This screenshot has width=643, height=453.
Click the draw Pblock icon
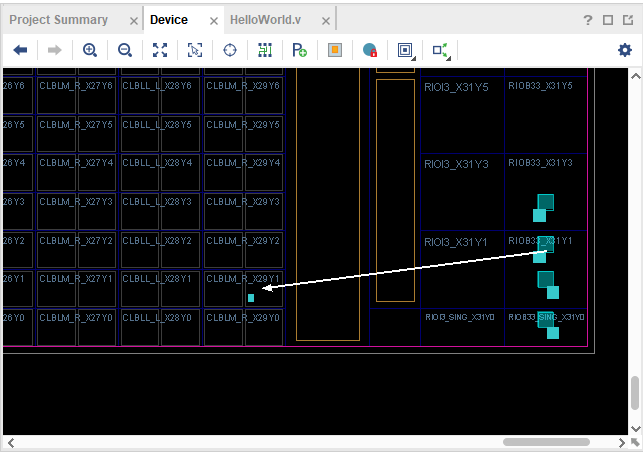point(299,50)
